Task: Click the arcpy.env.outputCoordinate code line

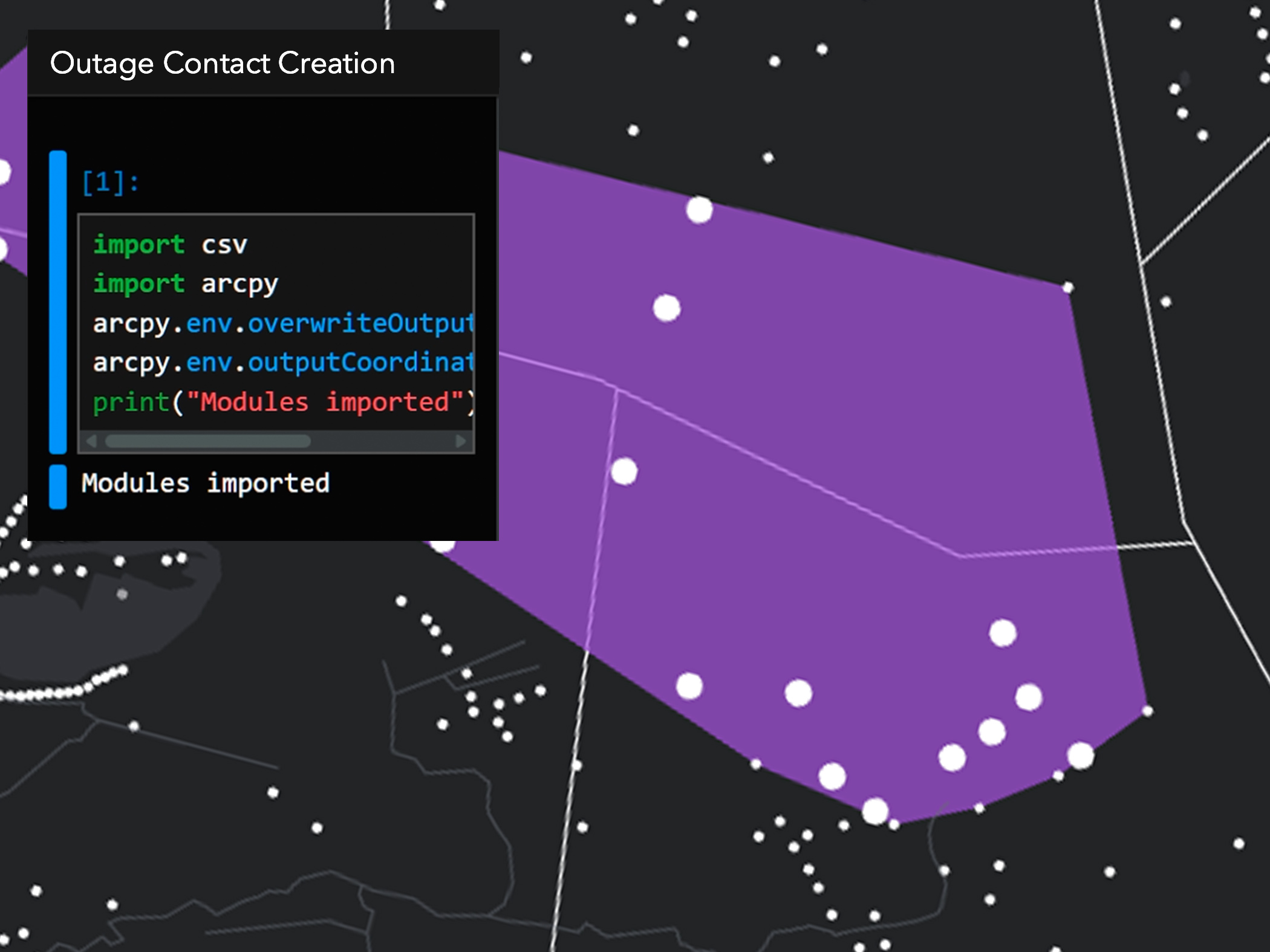Action: [x=283, y=363]
